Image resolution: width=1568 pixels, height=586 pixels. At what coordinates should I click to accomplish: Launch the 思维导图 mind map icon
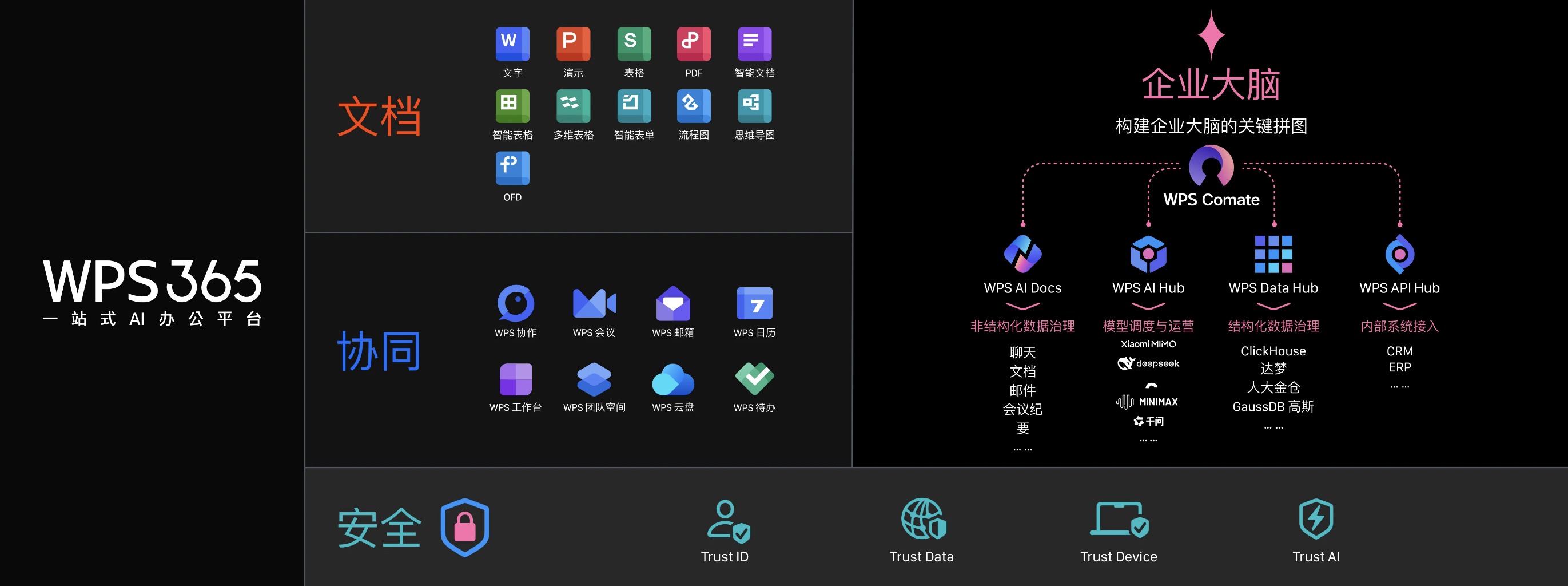(754, 106)
